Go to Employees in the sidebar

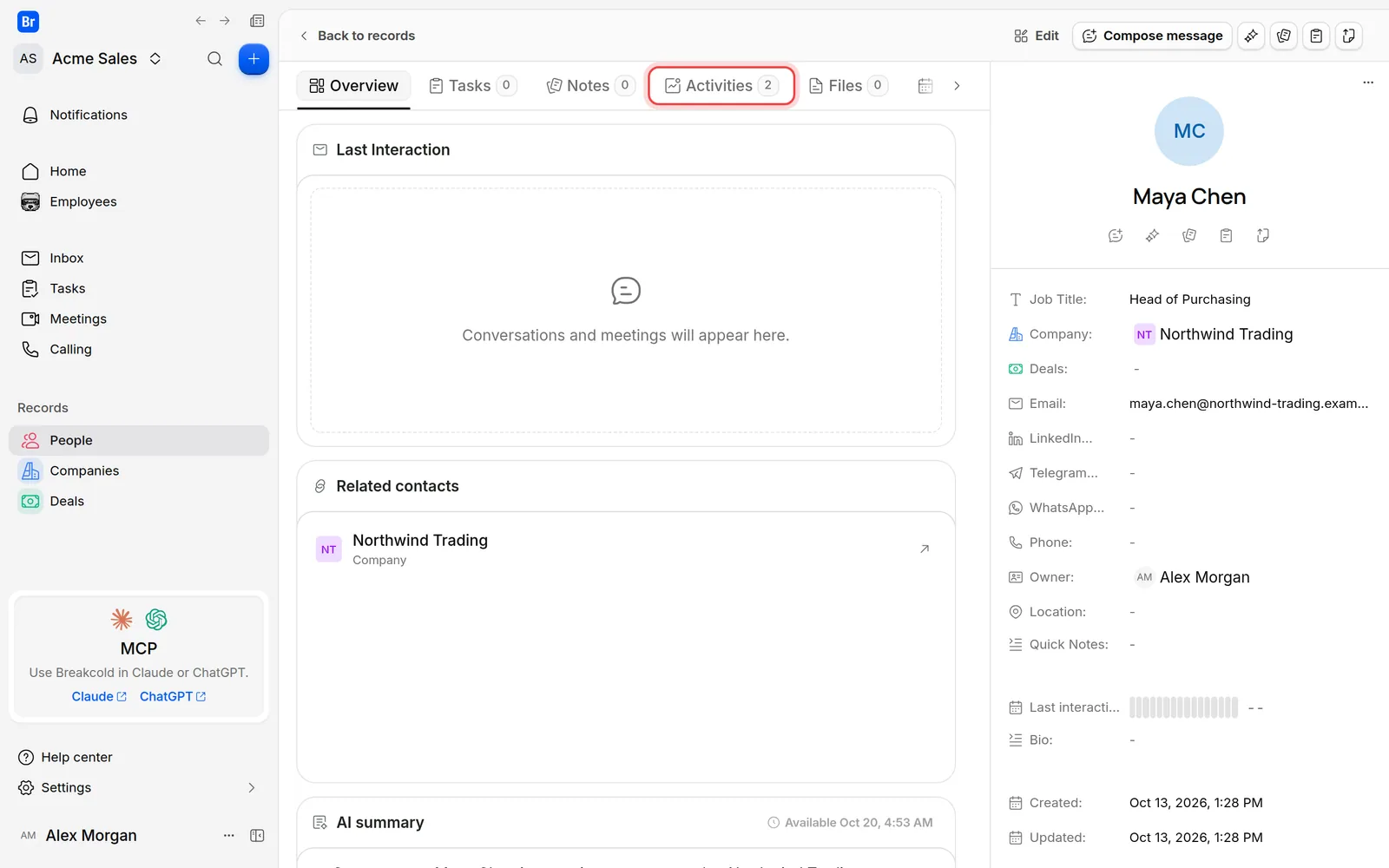[139, 201]
